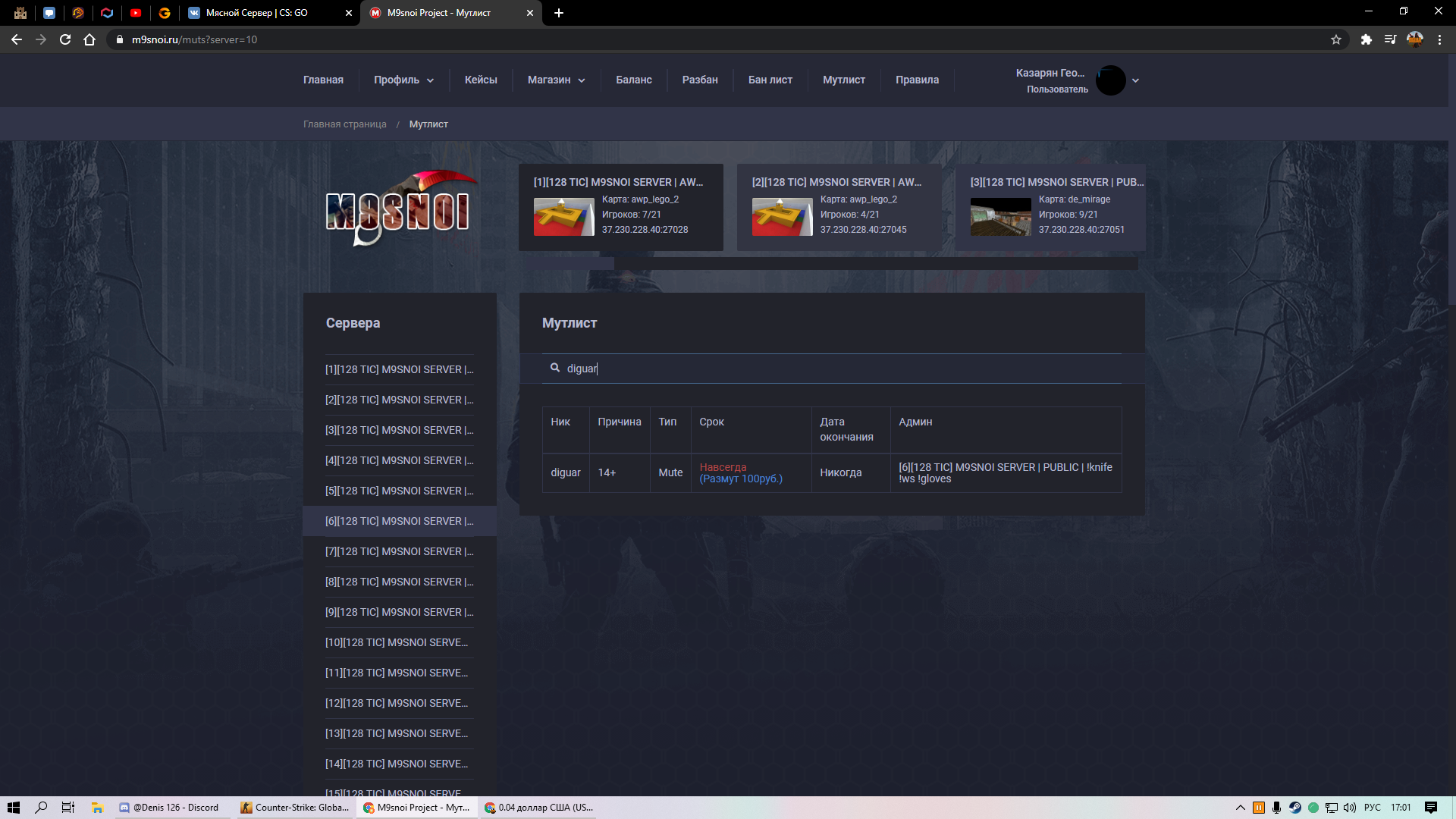This screenshot has width=1456, height=819.
Task: Expand the Магазин dropdown menu
Action: [x=557, y=80]
